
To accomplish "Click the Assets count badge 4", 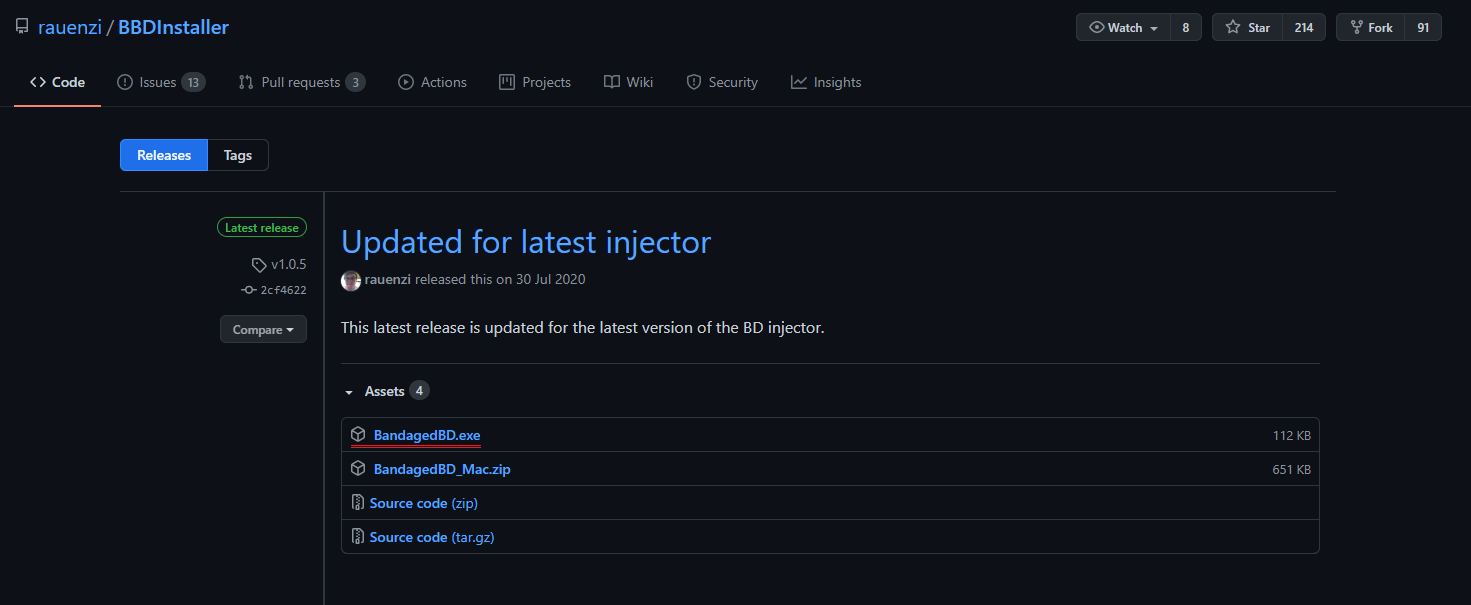I will coord(419,391).
